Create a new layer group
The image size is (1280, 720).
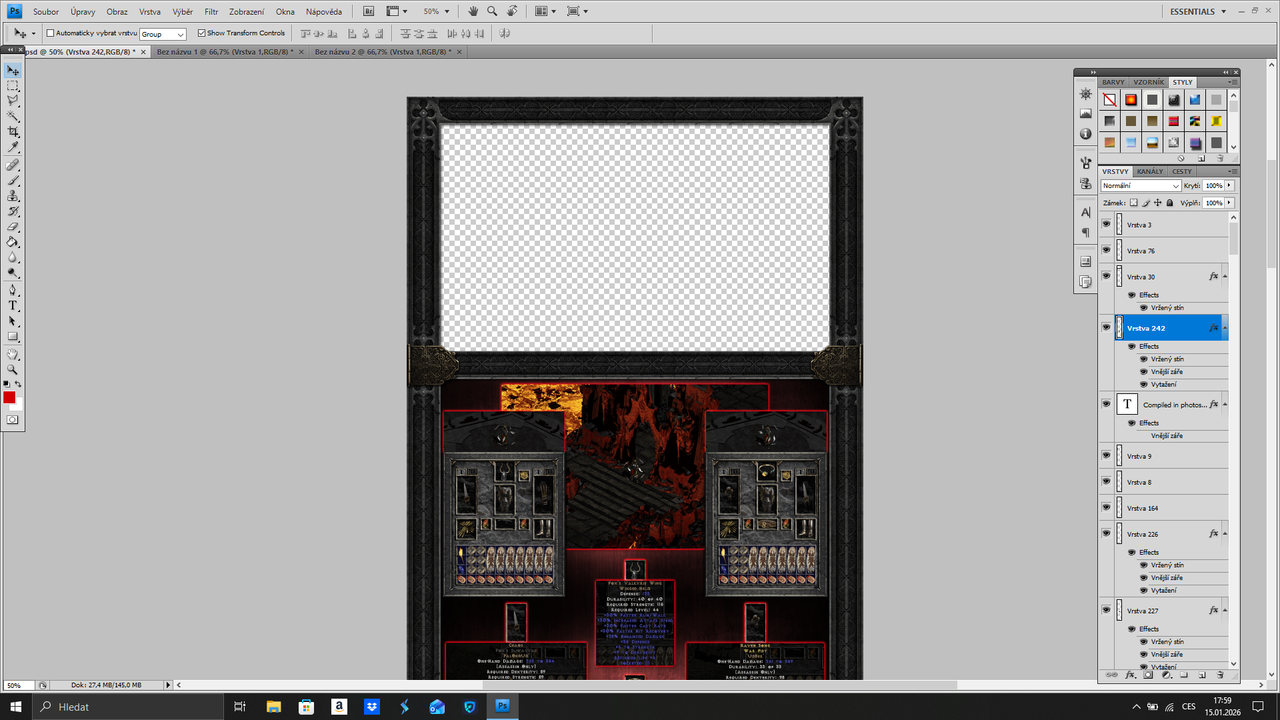[x=1185, y=675]
